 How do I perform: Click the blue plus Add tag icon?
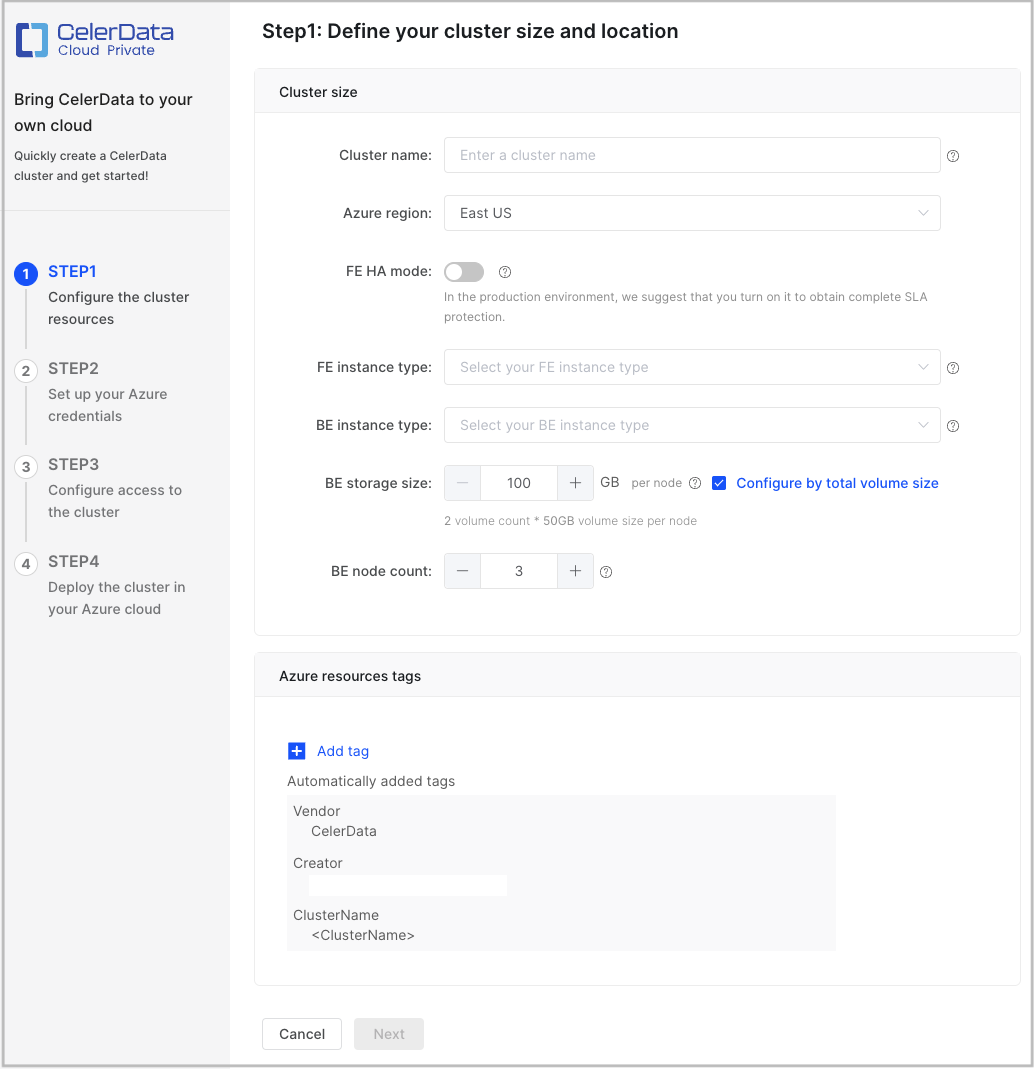(296, 751)
